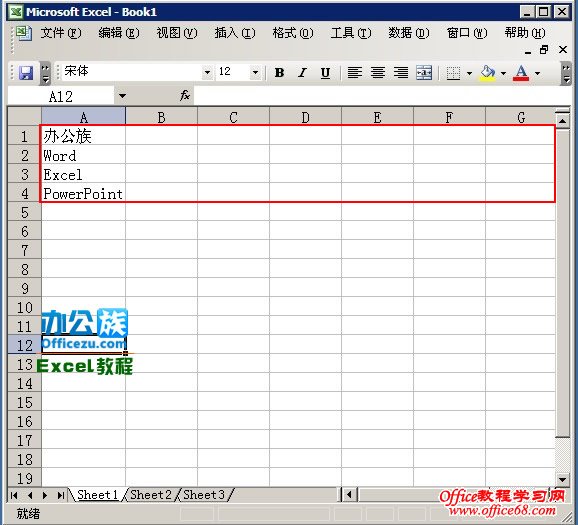Click the vertical split box above scrollbar
Image resolution: width=578 pixels, height=525 pixels.
563,111
